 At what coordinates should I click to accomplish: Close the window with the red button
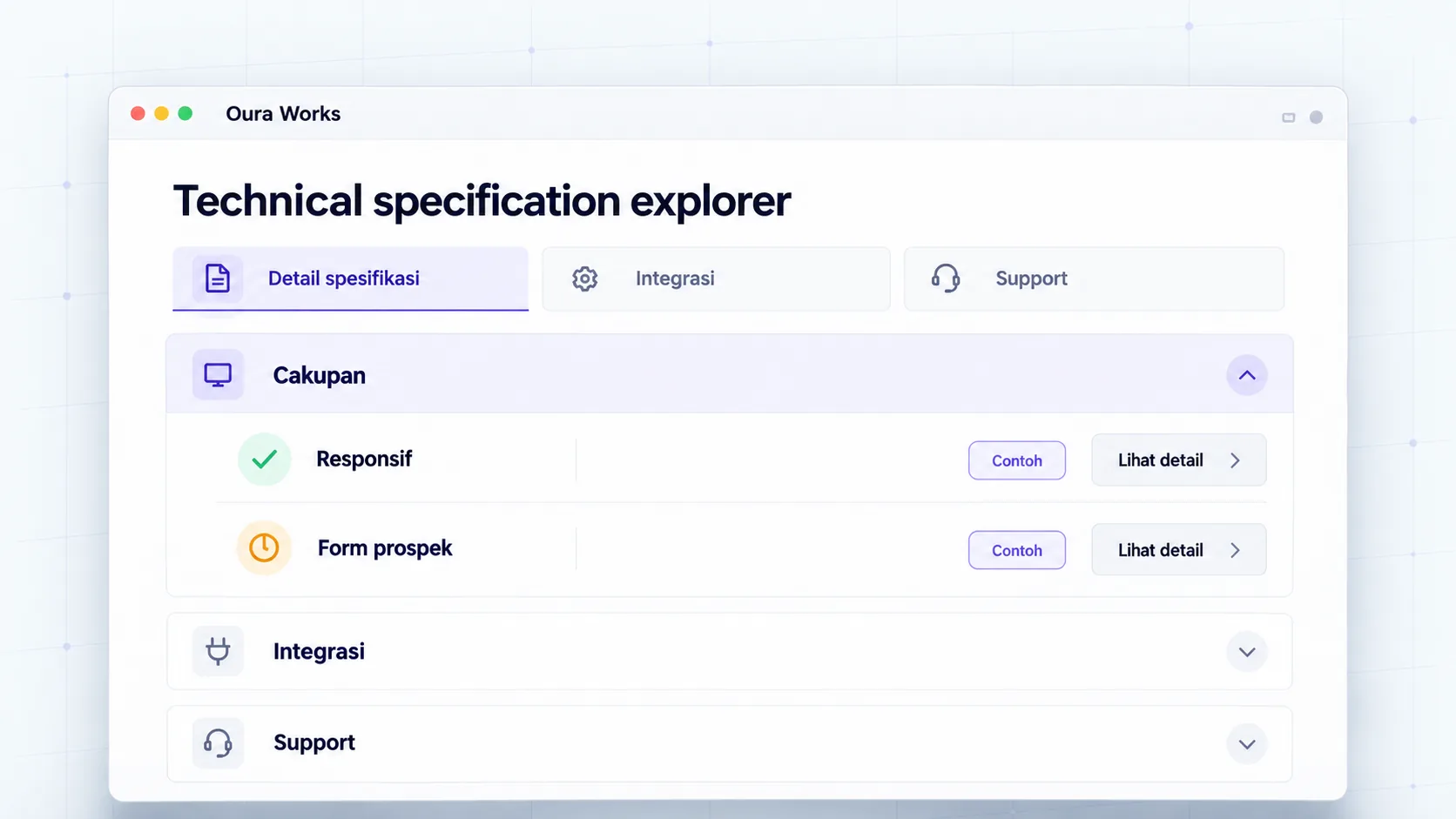click(x=138, y=113)
